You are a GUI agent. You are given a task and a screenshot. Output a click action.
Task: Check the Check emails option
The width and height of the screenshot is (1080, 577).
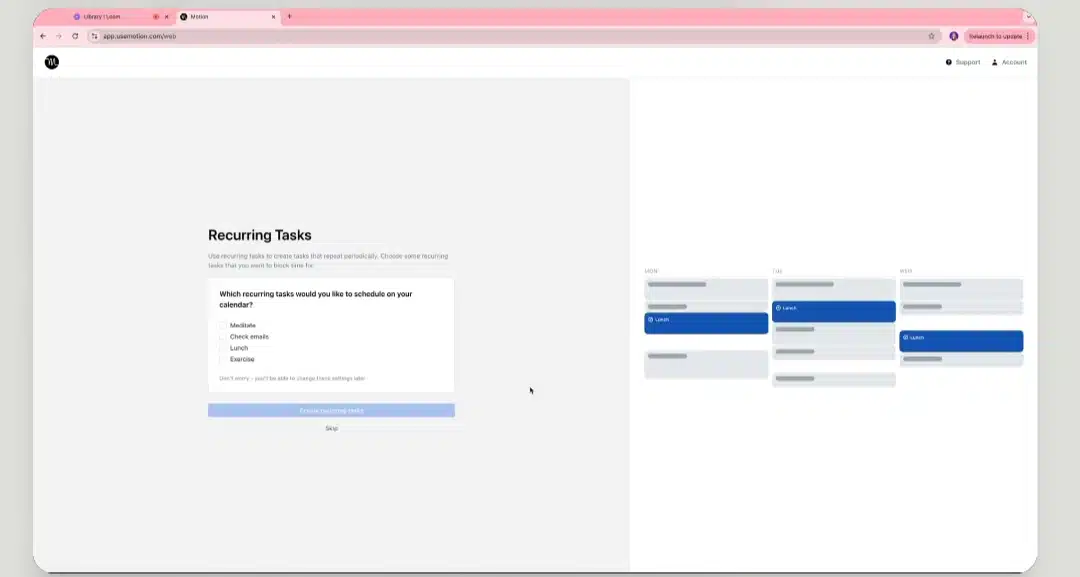point(222,337)
